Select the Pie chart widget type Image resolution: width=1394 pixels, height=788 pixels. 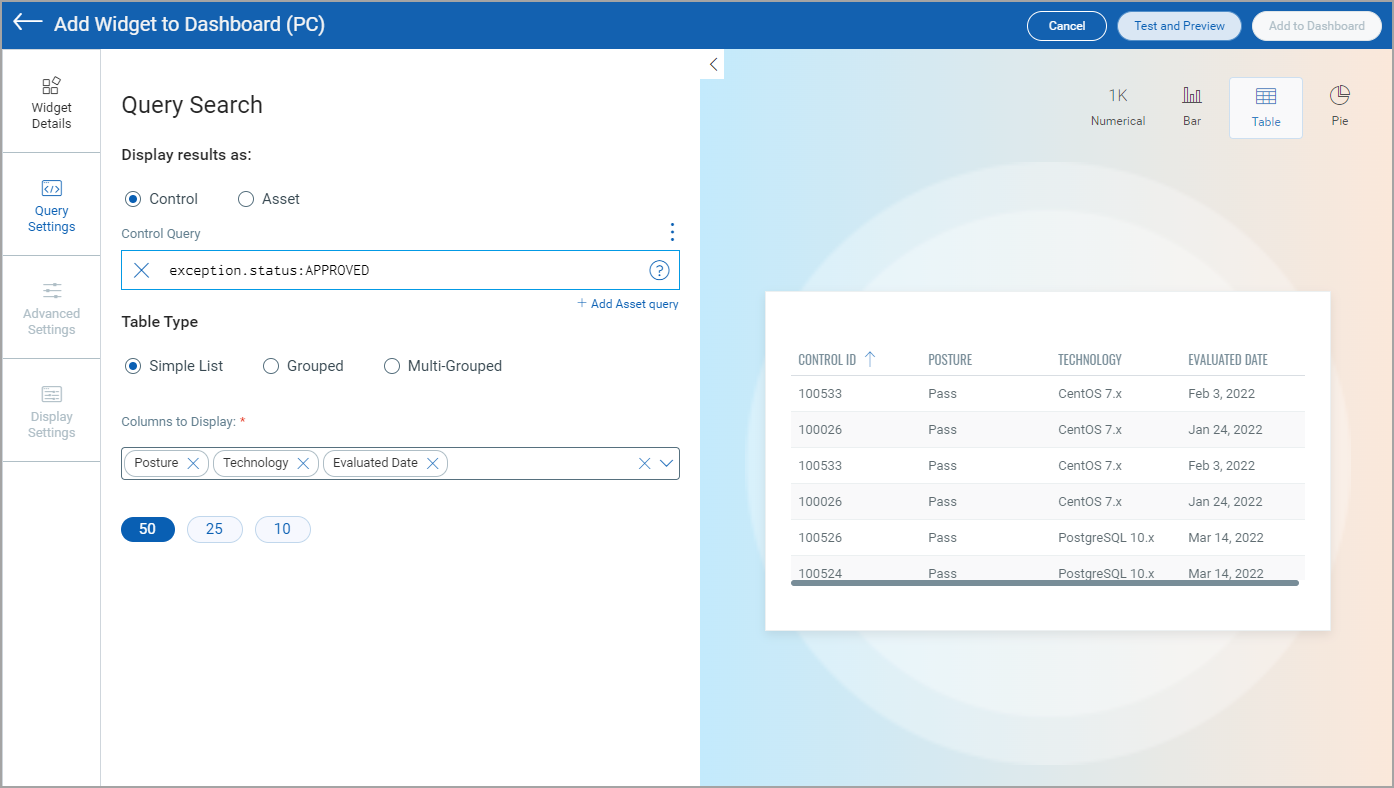pyautogui.click(x=1339, y=105)
